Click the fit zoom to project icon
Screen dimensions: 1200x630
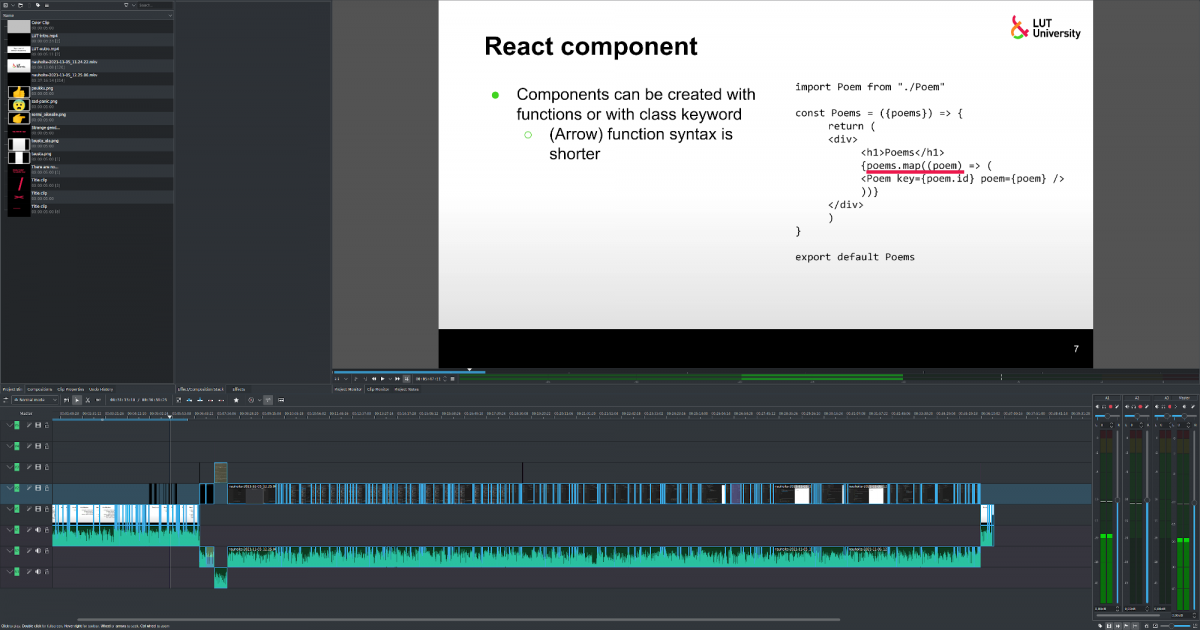pos(1155,626)
